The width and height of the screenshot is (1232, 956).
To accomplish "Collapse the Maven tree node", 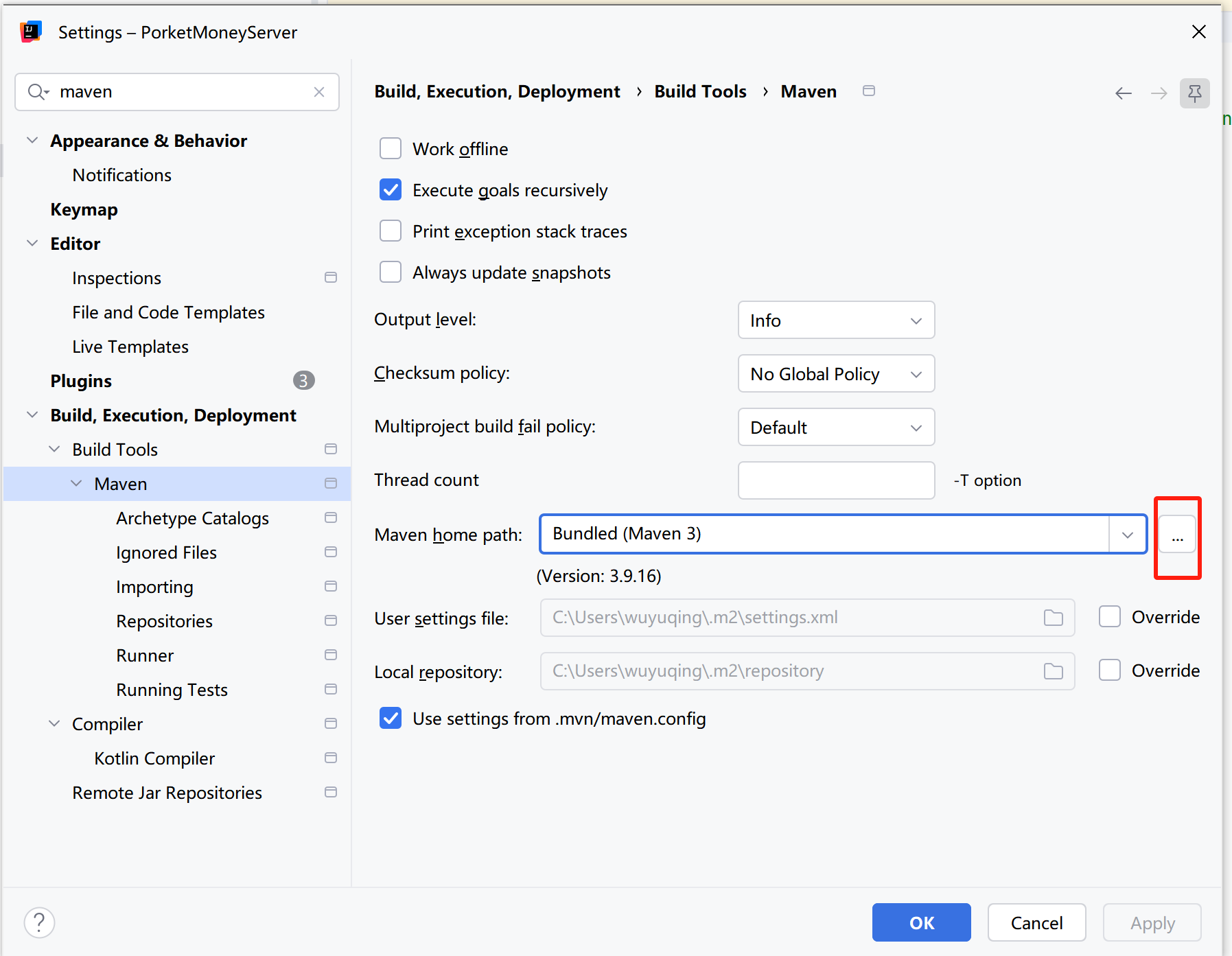I will (x=76, y=484).
